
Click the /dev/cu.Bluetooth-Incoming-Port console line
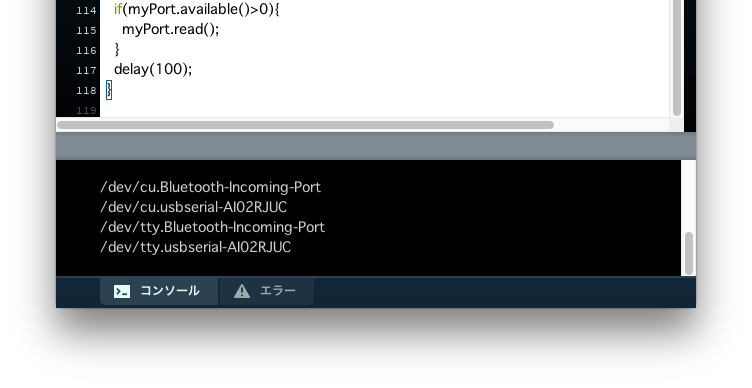(211, 187)
